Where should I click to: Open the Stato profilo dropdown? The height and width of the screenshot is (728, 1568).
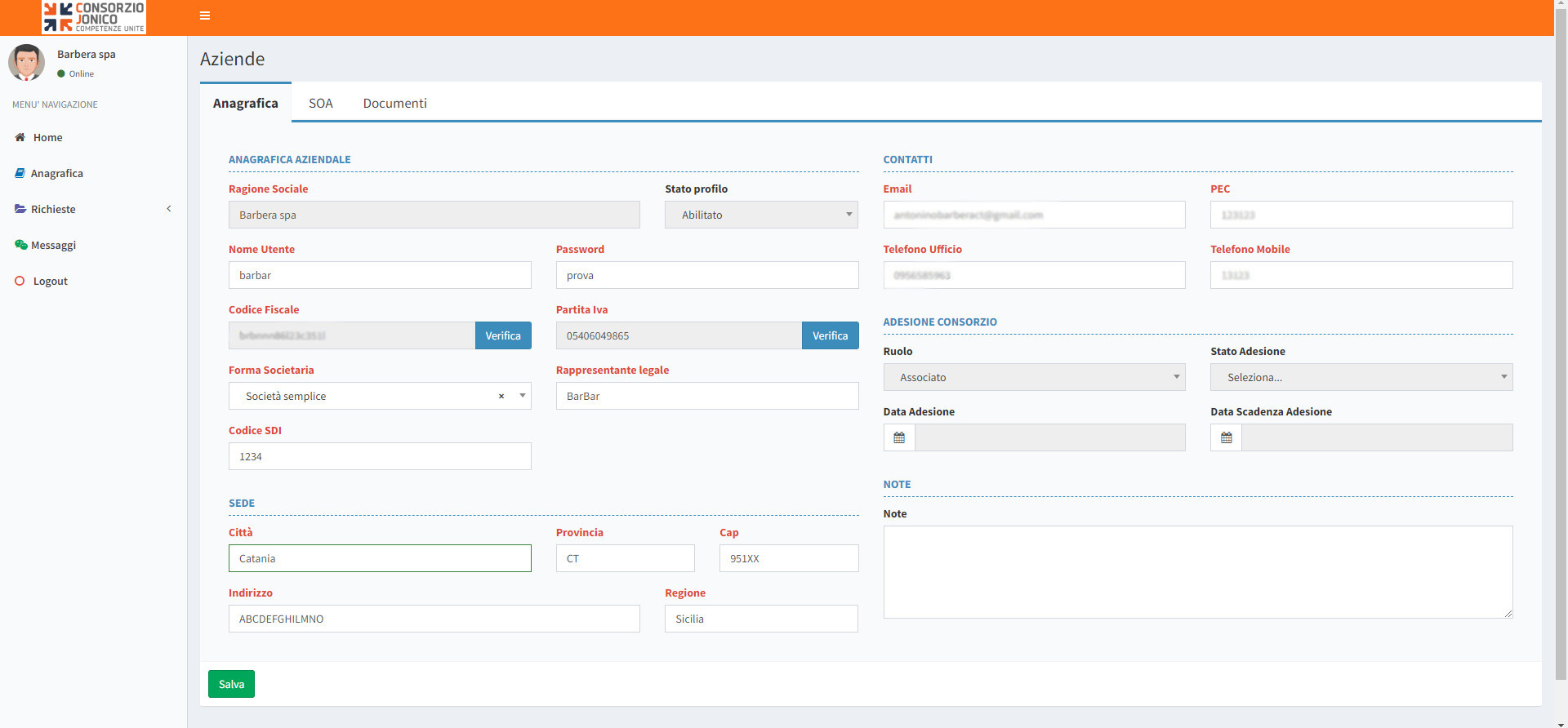(x=761, y=215)
